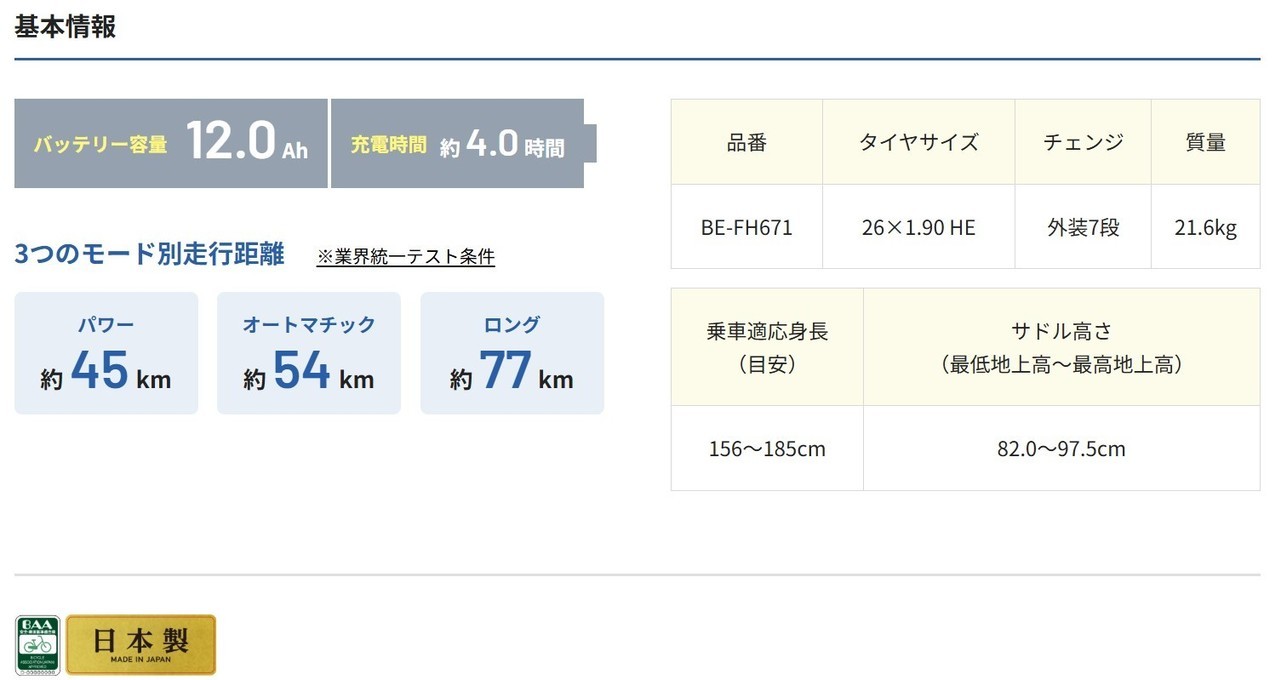Image resolution: width=1280 pixels, height=680 pixels.
Task: Click the サドル高さ header cell
Action: click(1061, 347)
